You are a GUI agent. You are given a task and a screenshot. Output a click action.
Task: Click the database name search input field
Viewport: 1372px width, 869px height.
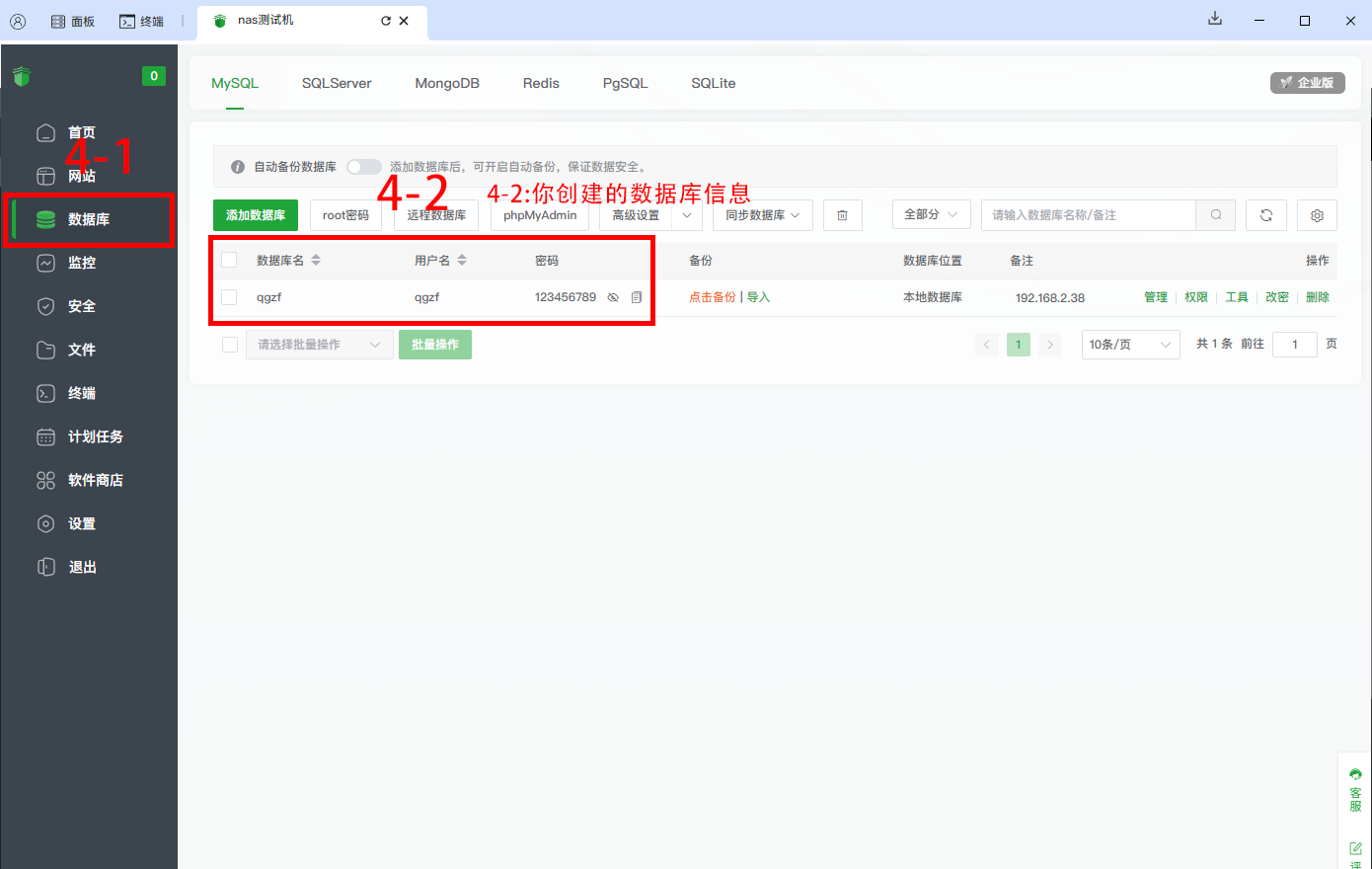tap(1088, 215)
